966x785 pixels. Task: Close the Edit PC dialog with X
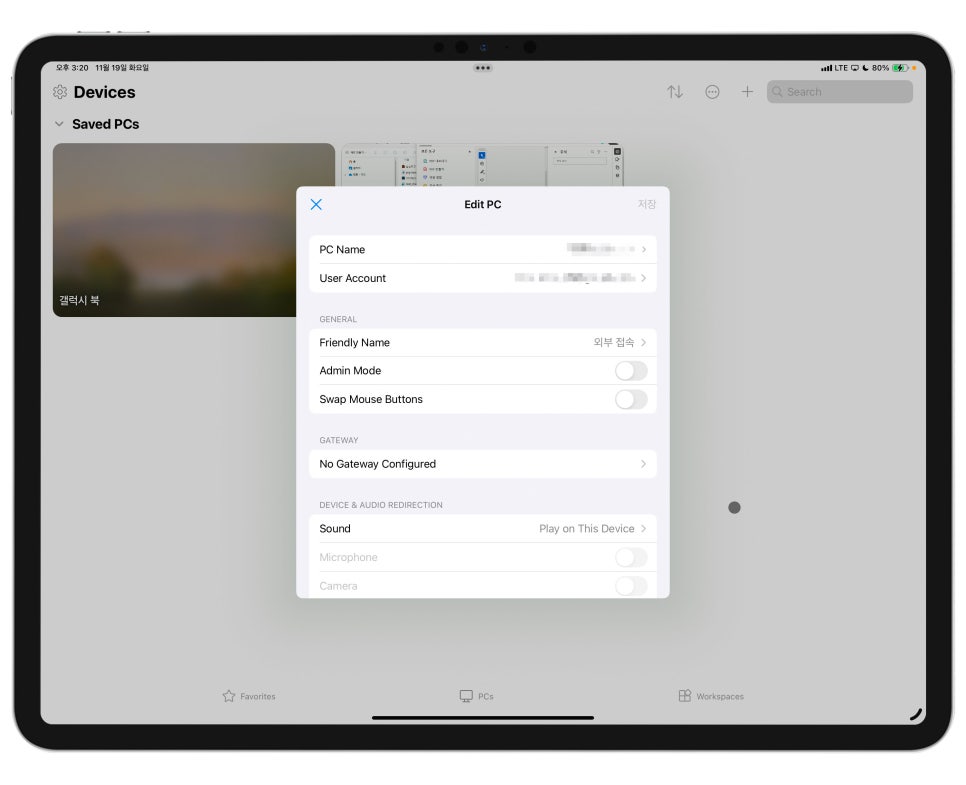tap(316, 204)
